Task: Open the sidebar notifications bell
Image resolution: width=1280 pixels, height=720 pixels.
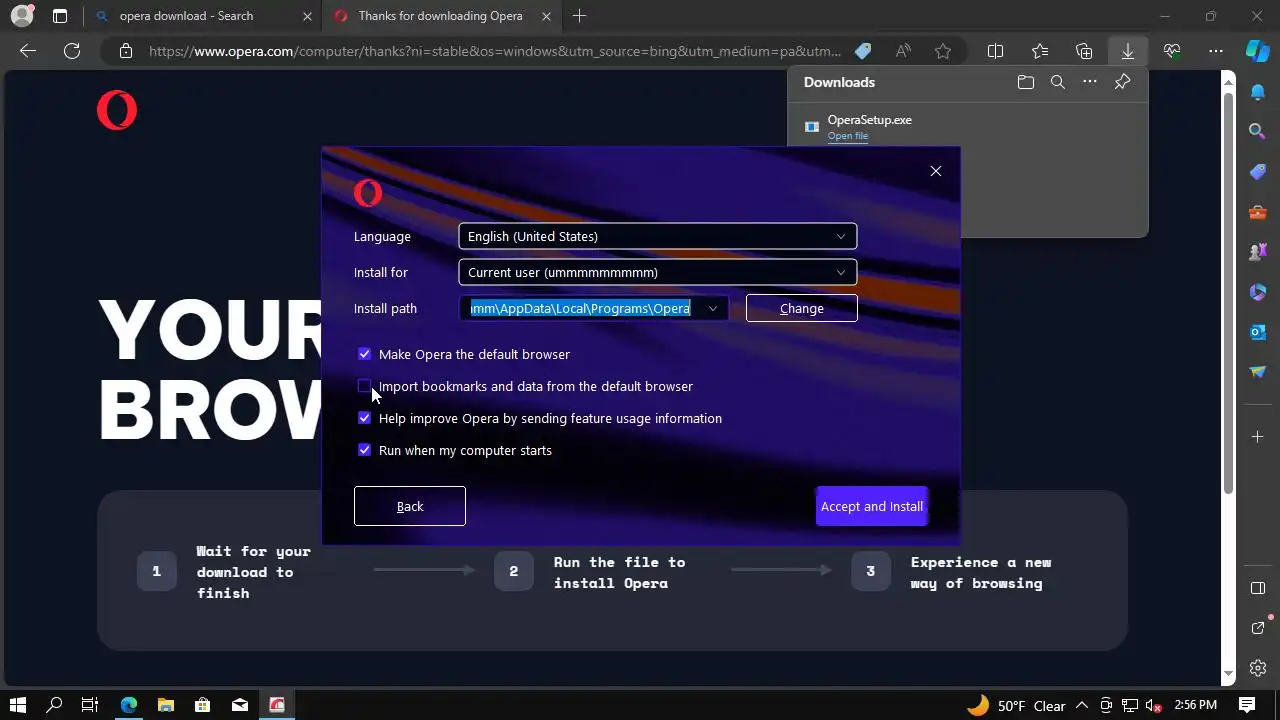Action: pyautogui.click(x=1258, y=92)
